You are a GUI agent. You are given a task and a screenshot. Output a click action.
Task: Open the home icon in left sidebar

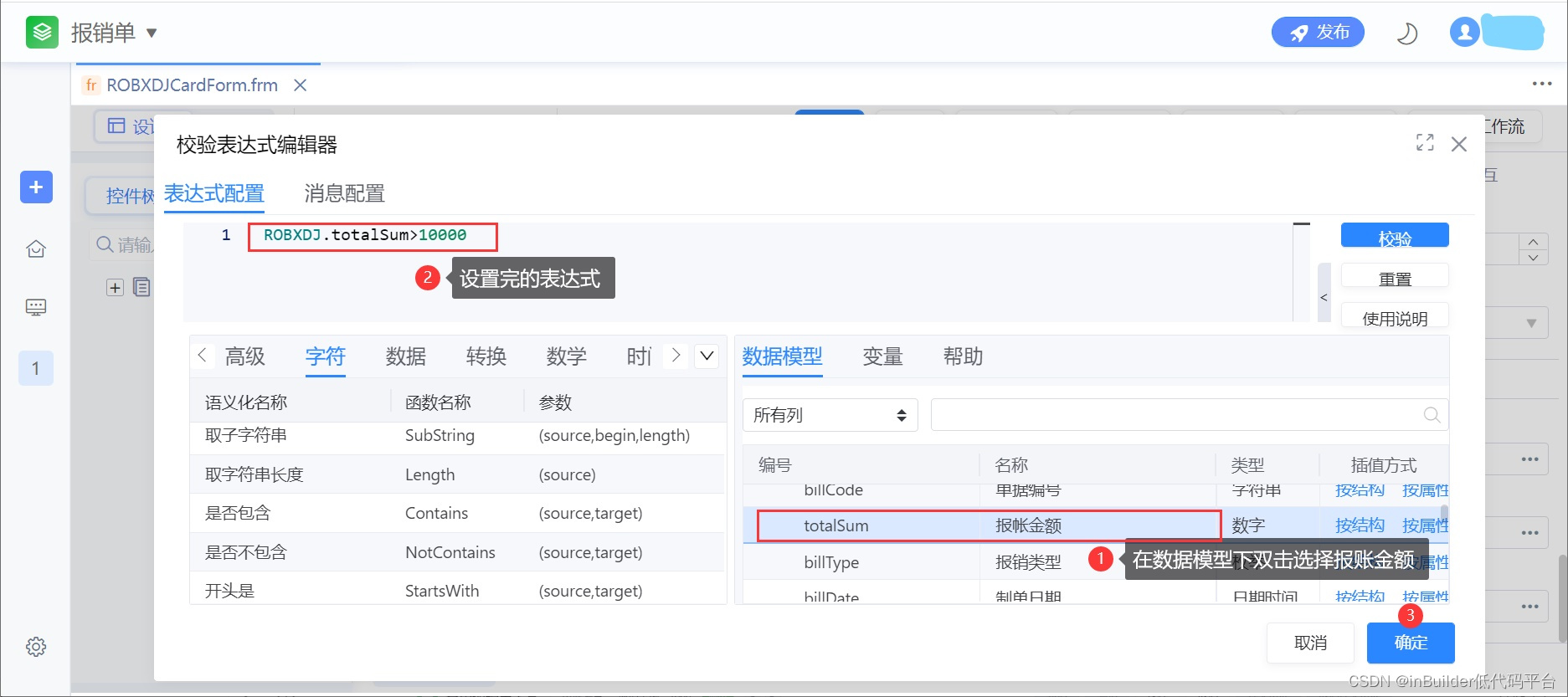(x=36, y=249)
